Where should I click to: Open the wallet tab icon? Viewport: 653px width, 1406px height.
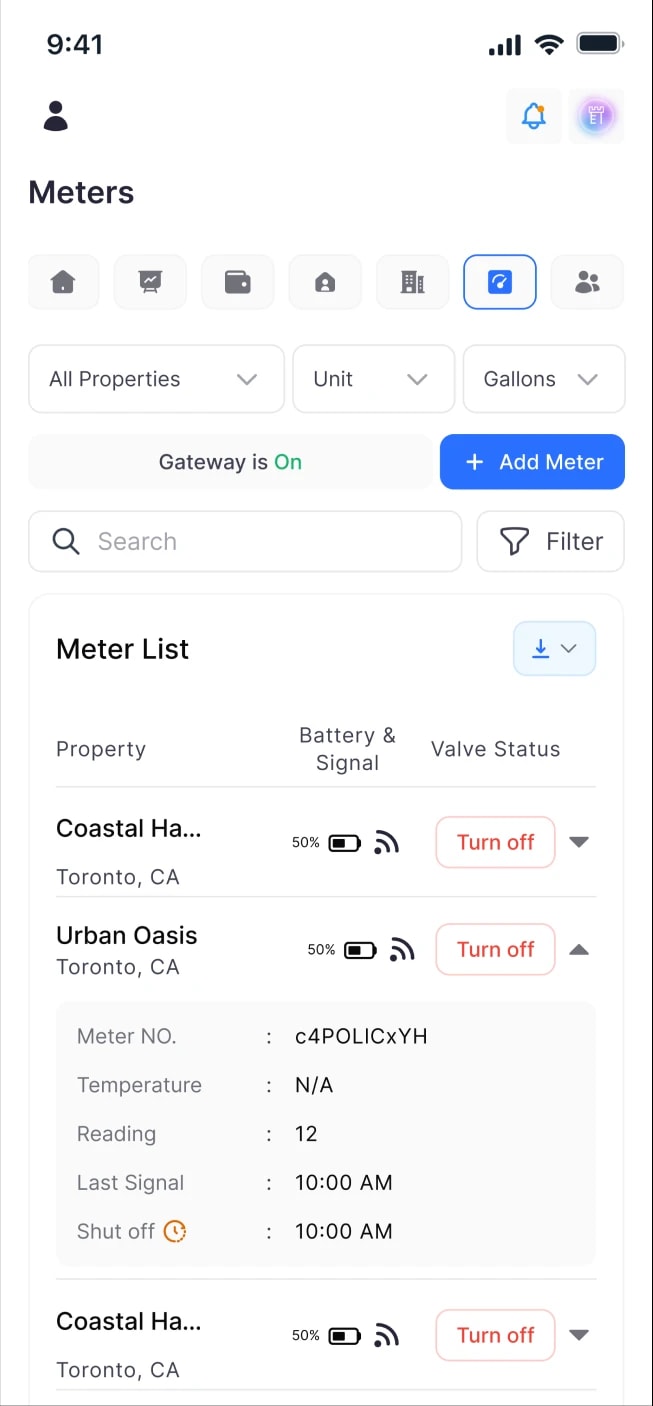point(238,282)
